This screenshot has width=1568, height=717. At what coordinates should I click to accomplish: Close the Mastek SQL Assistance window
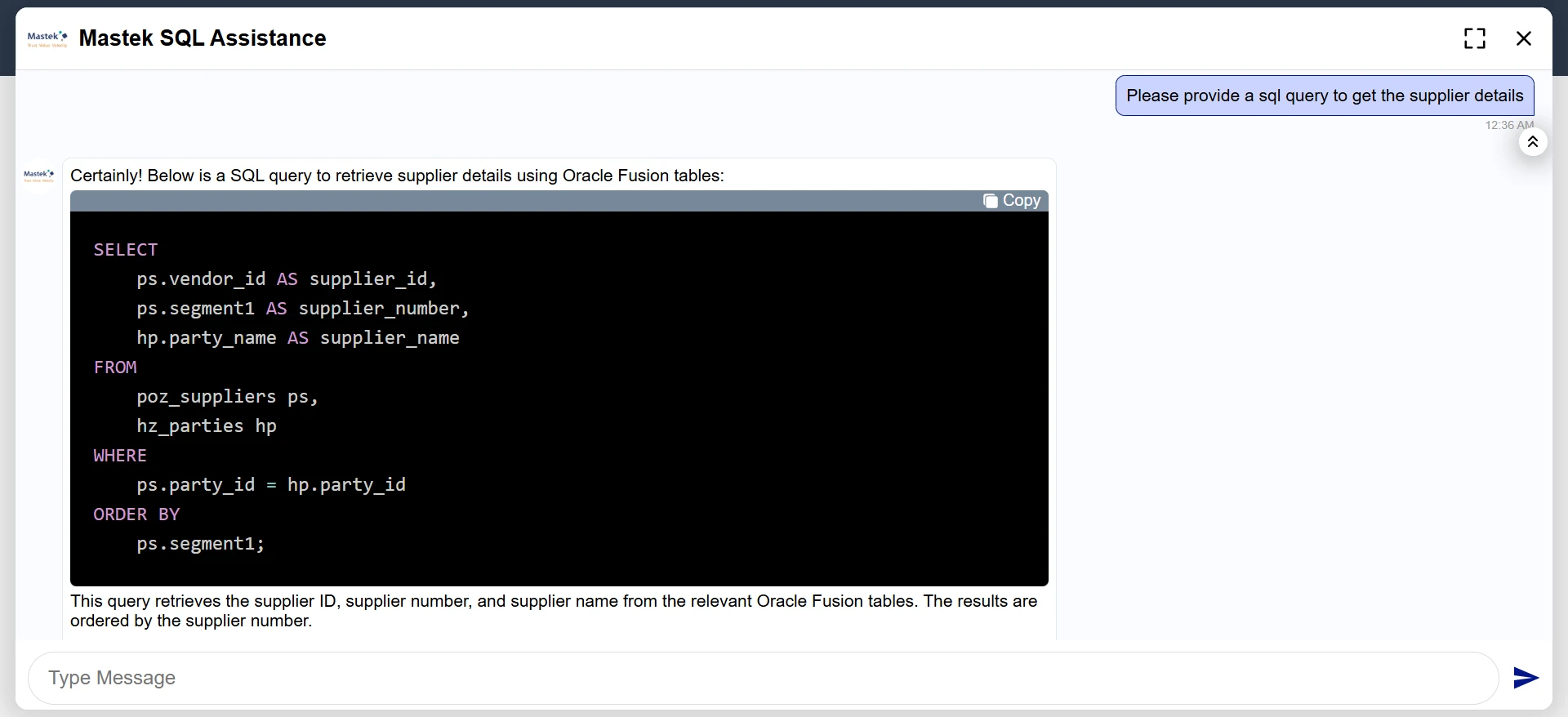[x=1523, y=38]
